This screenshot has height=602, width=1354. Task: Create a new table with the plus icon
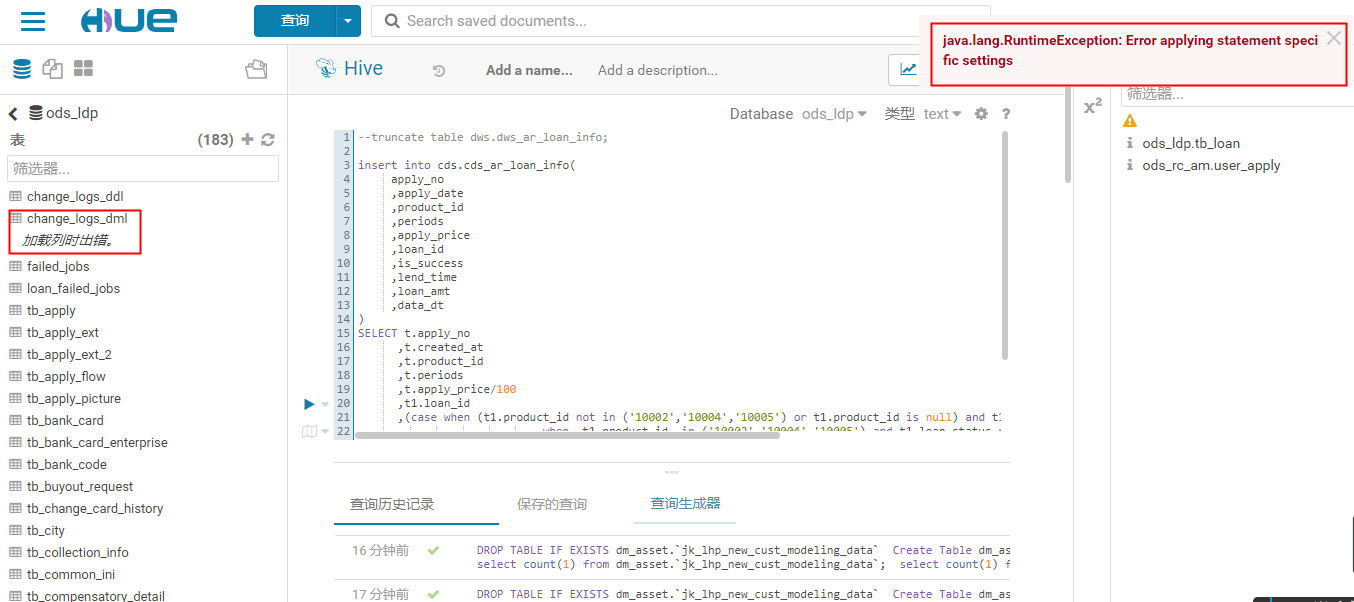[x=245, y=140]
